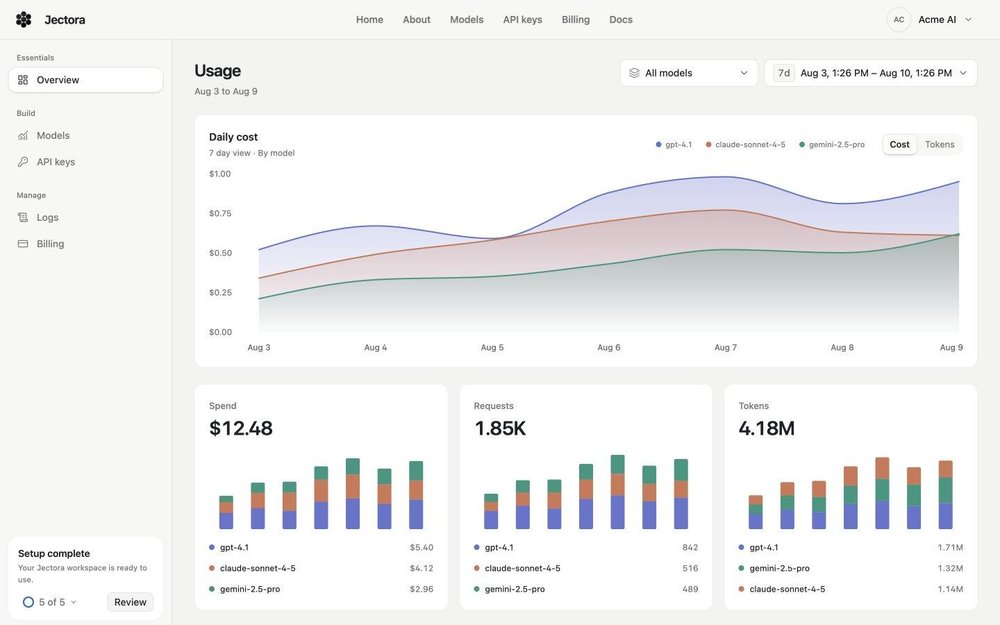Click the 1.85K requests total

[500, 429]
